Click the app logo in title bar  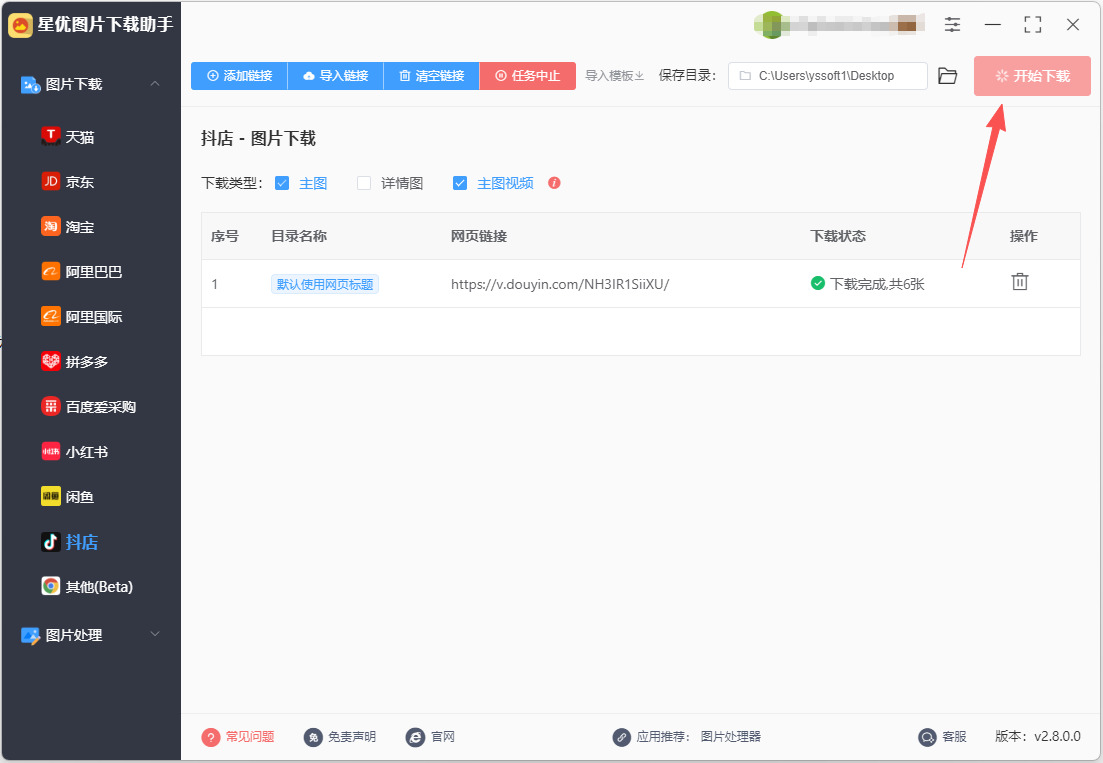tap(20, 25)
